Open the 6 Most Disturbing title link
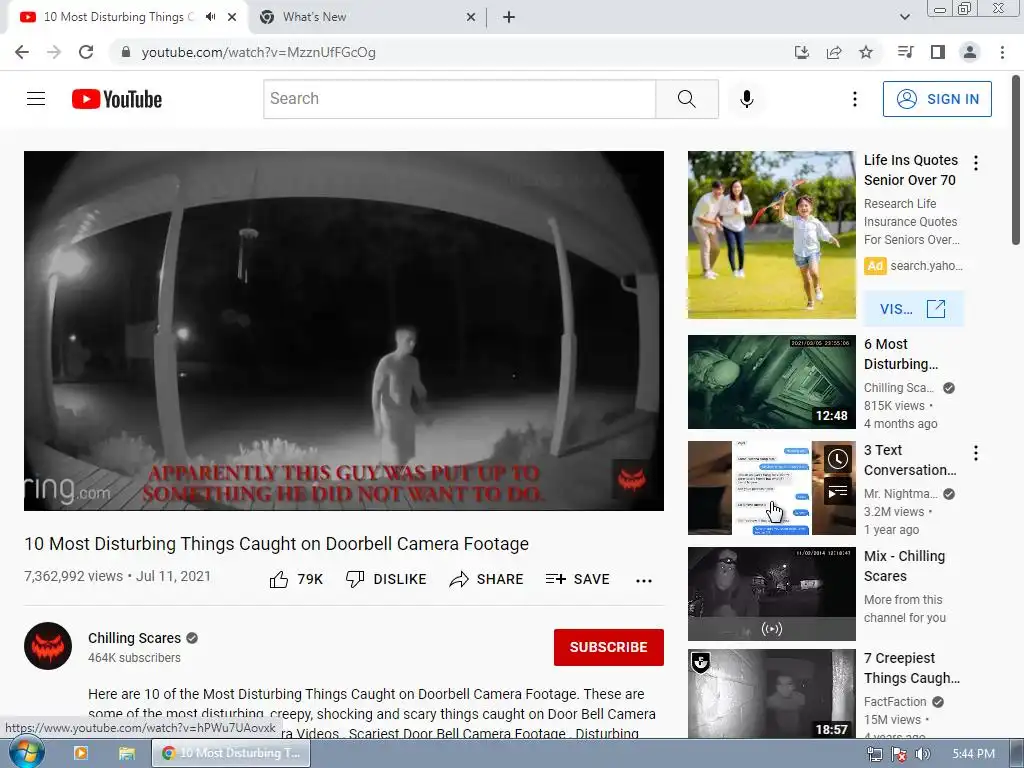The height and width of the screenshot is (768, 1024). (x=901, y=354)
